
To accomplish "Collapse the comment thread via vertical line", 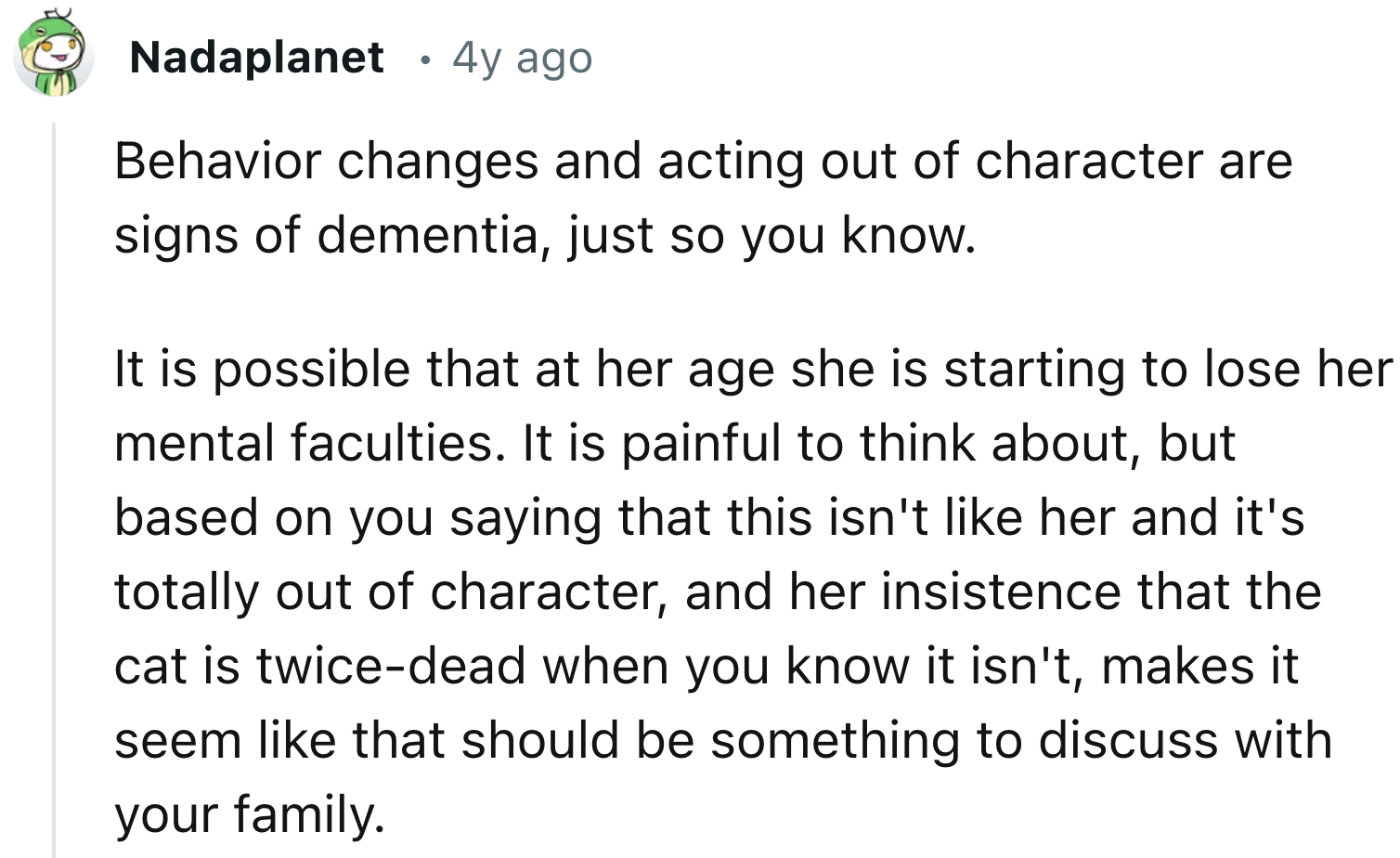I will [54, 483].
